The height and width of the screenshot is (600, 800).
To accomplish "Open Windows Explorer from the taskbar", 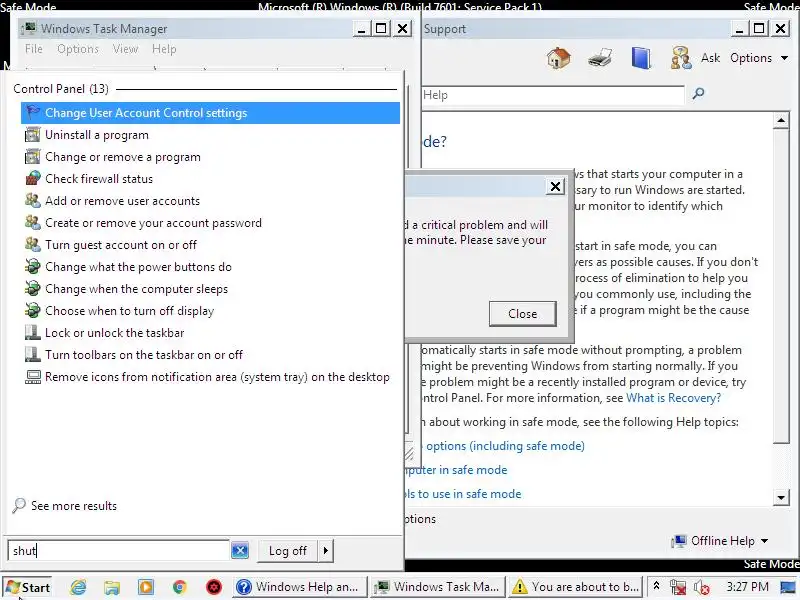I will tap(112, 587).
